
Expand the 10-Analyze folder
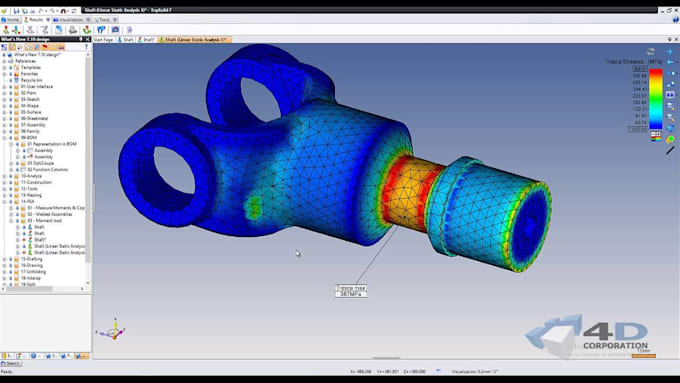click(x=5, y=176)
